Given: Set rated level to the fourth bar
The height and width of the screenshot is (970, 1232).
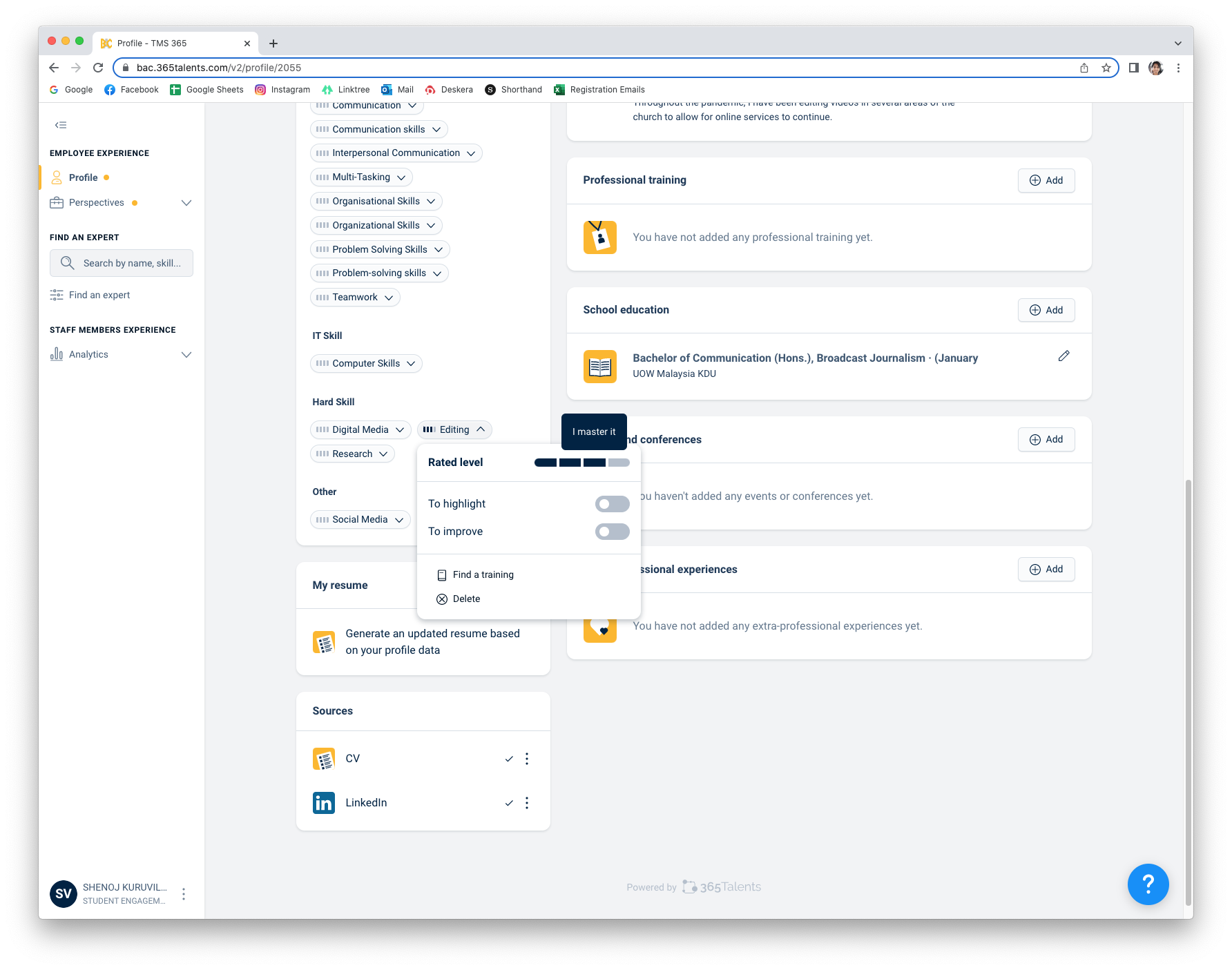Looking at the screenshot, I should 619,463.
